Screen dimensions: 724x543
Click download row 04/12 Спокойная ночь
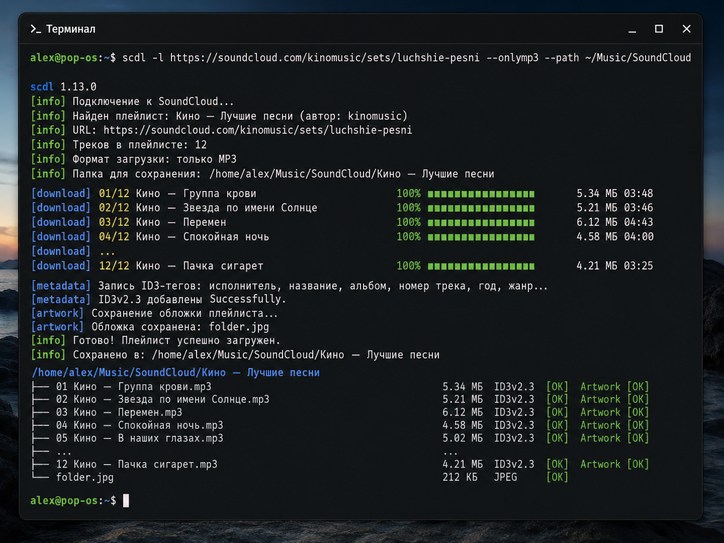(x=342, y=237)
